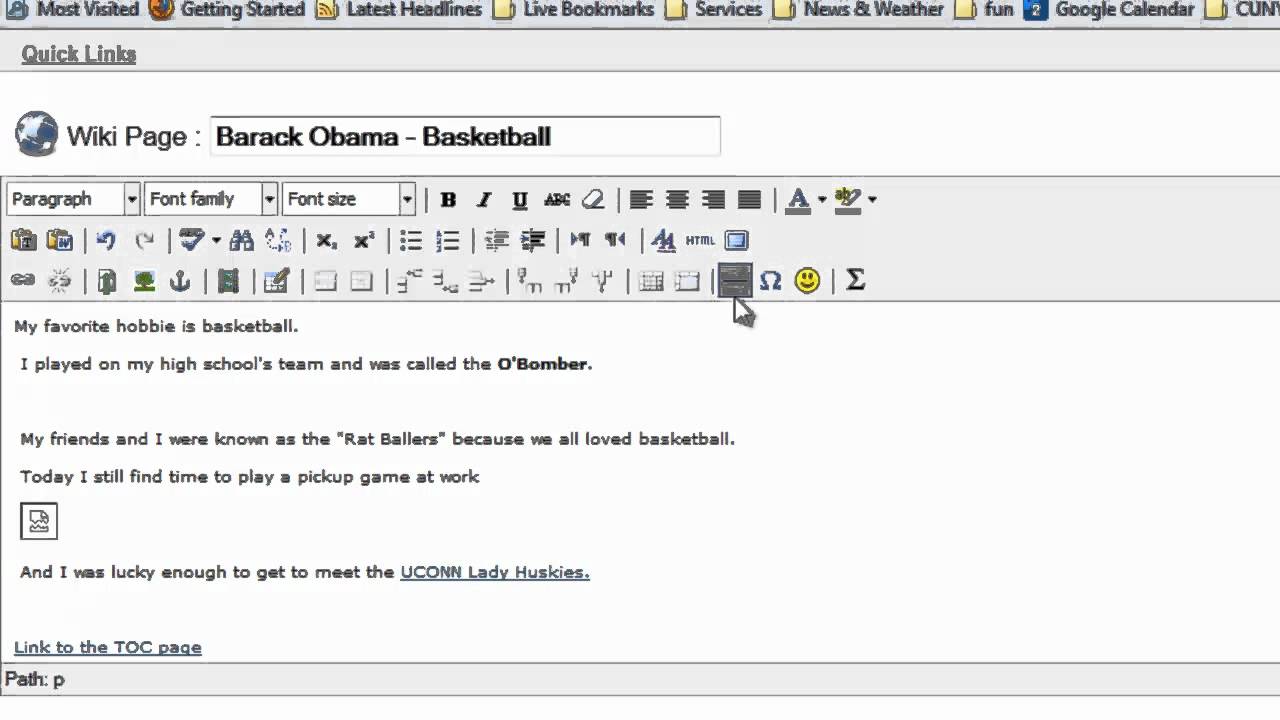Click the unlink broken chain icon
Image resolution: width=1280 pixels, height=720 pixels.
60,281
